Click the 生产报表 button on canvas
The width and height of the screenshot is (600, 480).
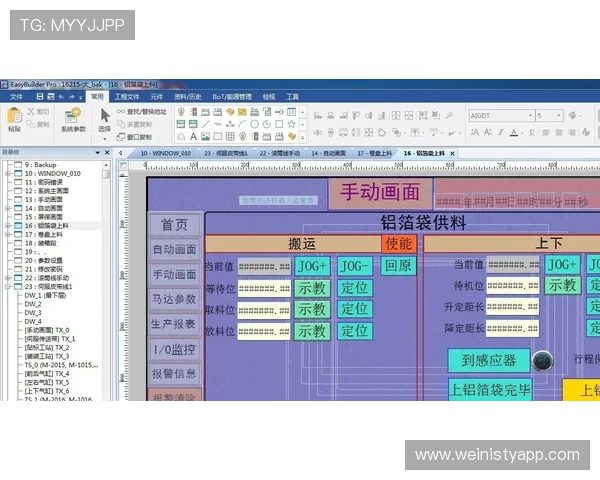click(174, 324)
